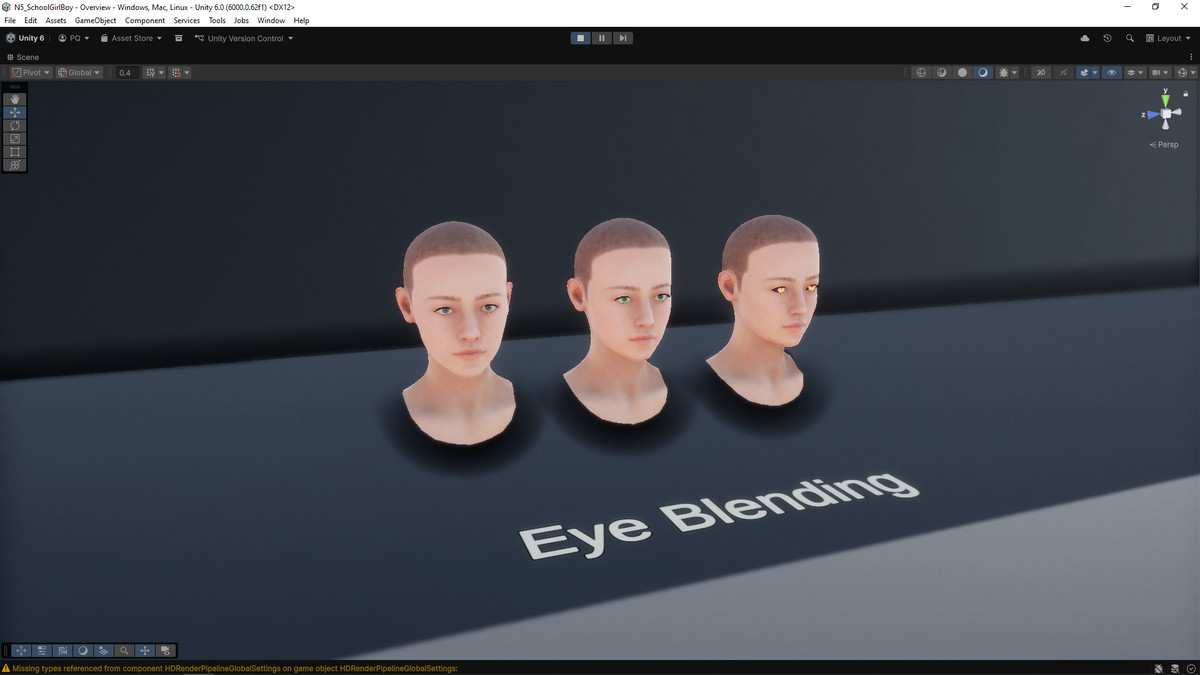
Task: Open the Undo History clock icon
Action: [x=1107, y=38]
